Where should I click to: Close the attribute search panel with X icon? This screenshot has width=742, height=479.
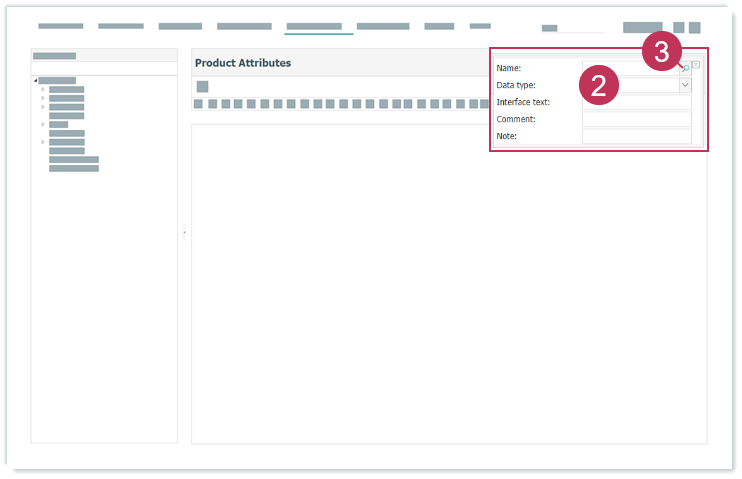point(696,65)
